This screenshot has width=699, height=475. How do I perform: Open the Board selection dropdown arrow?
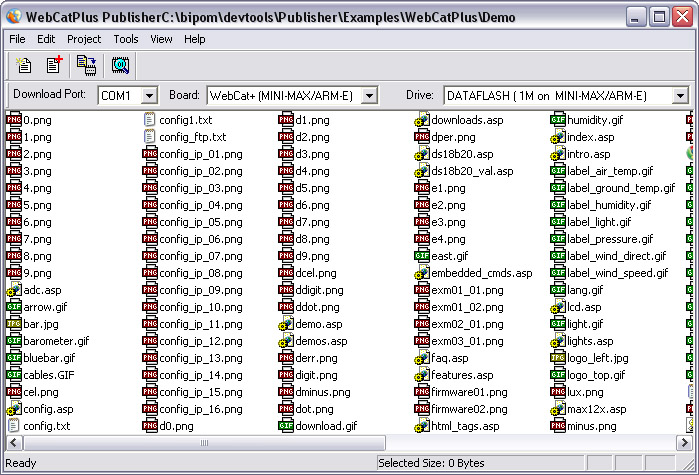point(369,95)
